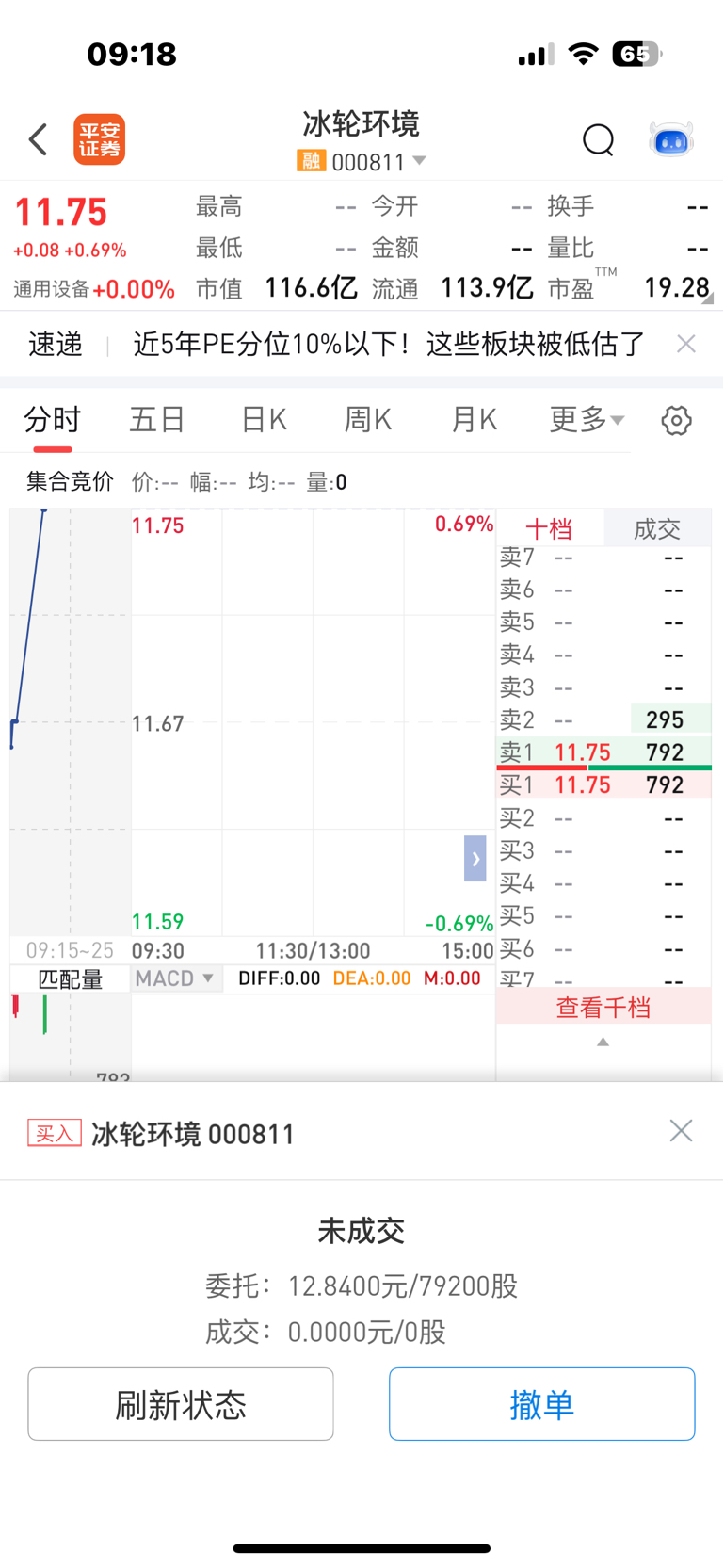Image resolution: width=724 pixels, height=1568 pixels.
Task: Tap the back arrow icon
Action: point(38,139)
